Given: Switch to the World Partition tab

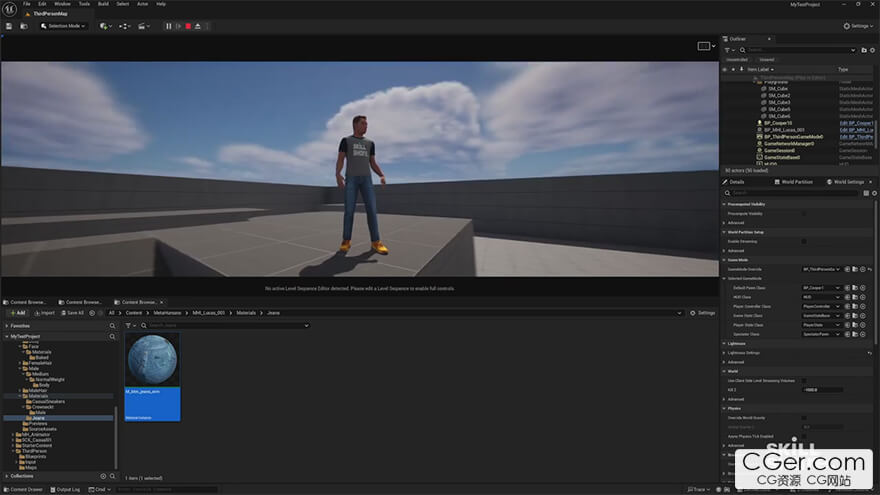Looking at the screenshot, I should pyautogui.click(x=795, y=182).
